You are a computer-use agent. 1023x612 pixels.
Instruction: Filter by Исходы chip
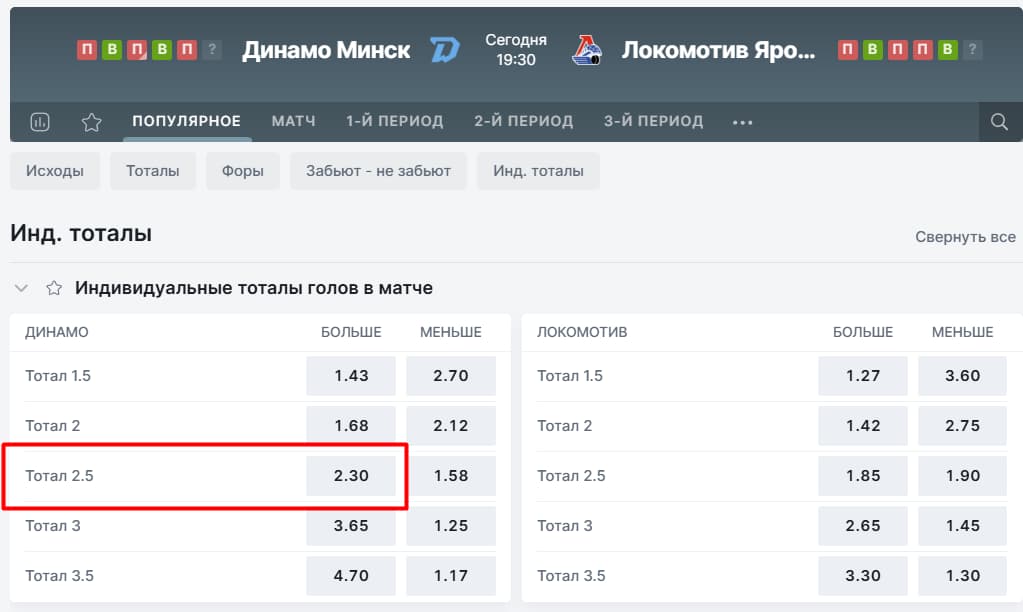[55, 171]
